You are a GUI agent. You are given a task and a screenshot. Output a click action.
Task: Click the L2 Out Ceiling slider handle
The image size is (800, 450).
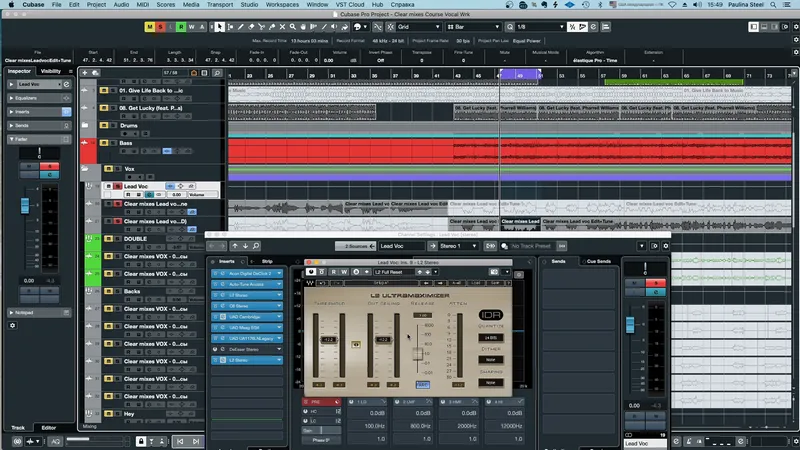click(x=383, y=340)
